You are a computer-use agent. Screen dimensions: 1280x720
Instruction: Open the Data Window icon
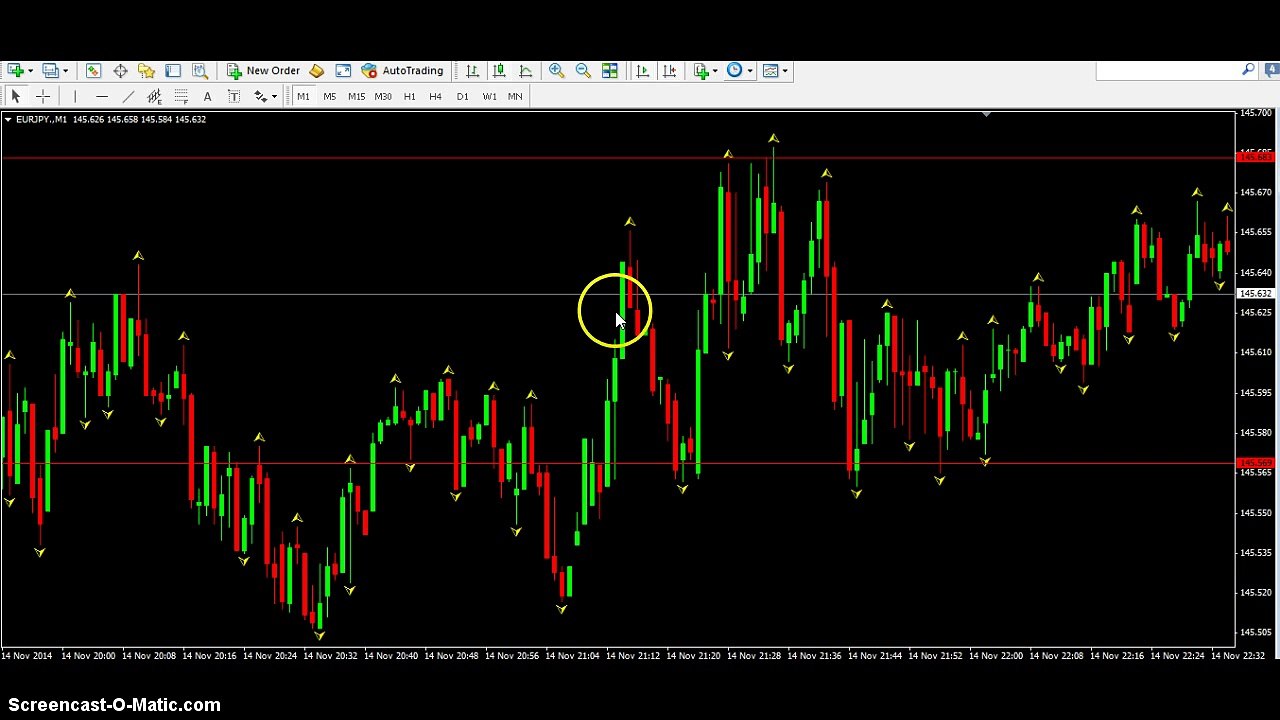click(x=120, y=70)
